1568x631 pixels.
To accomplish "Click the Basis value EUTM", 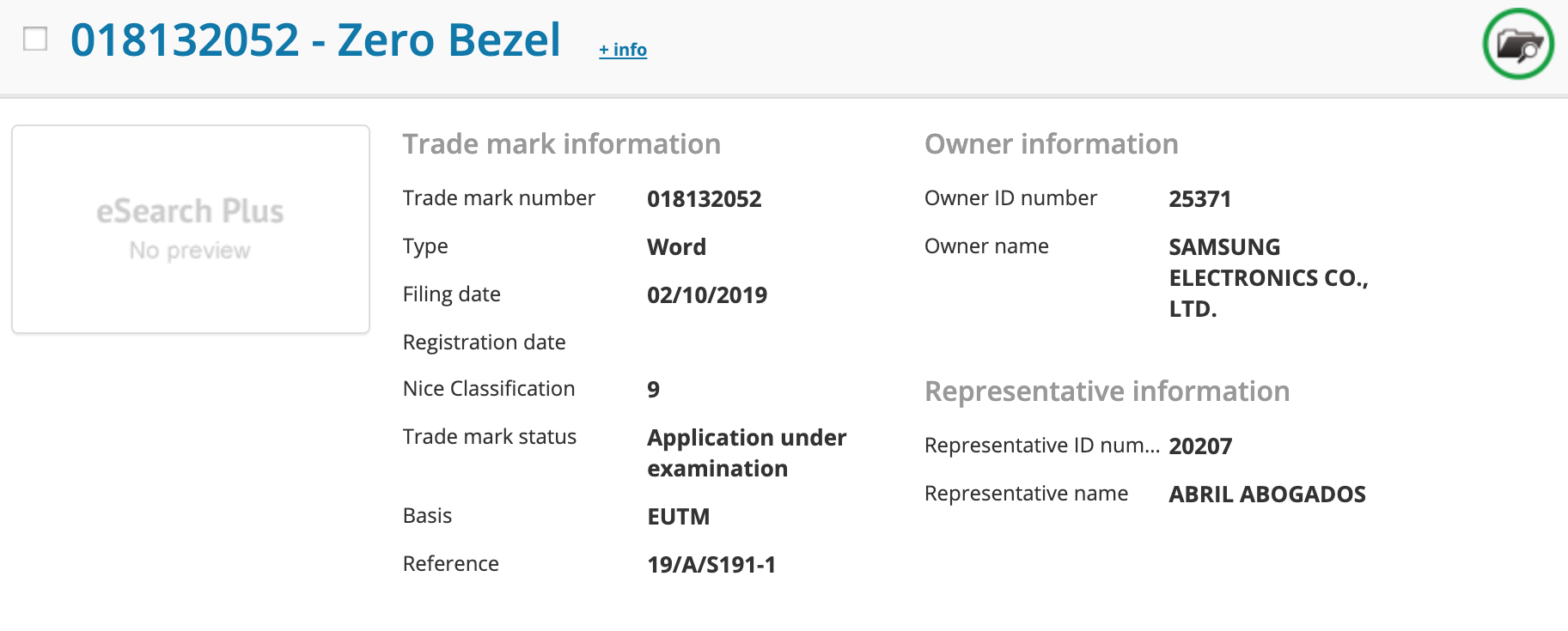I will click(678, 517).
